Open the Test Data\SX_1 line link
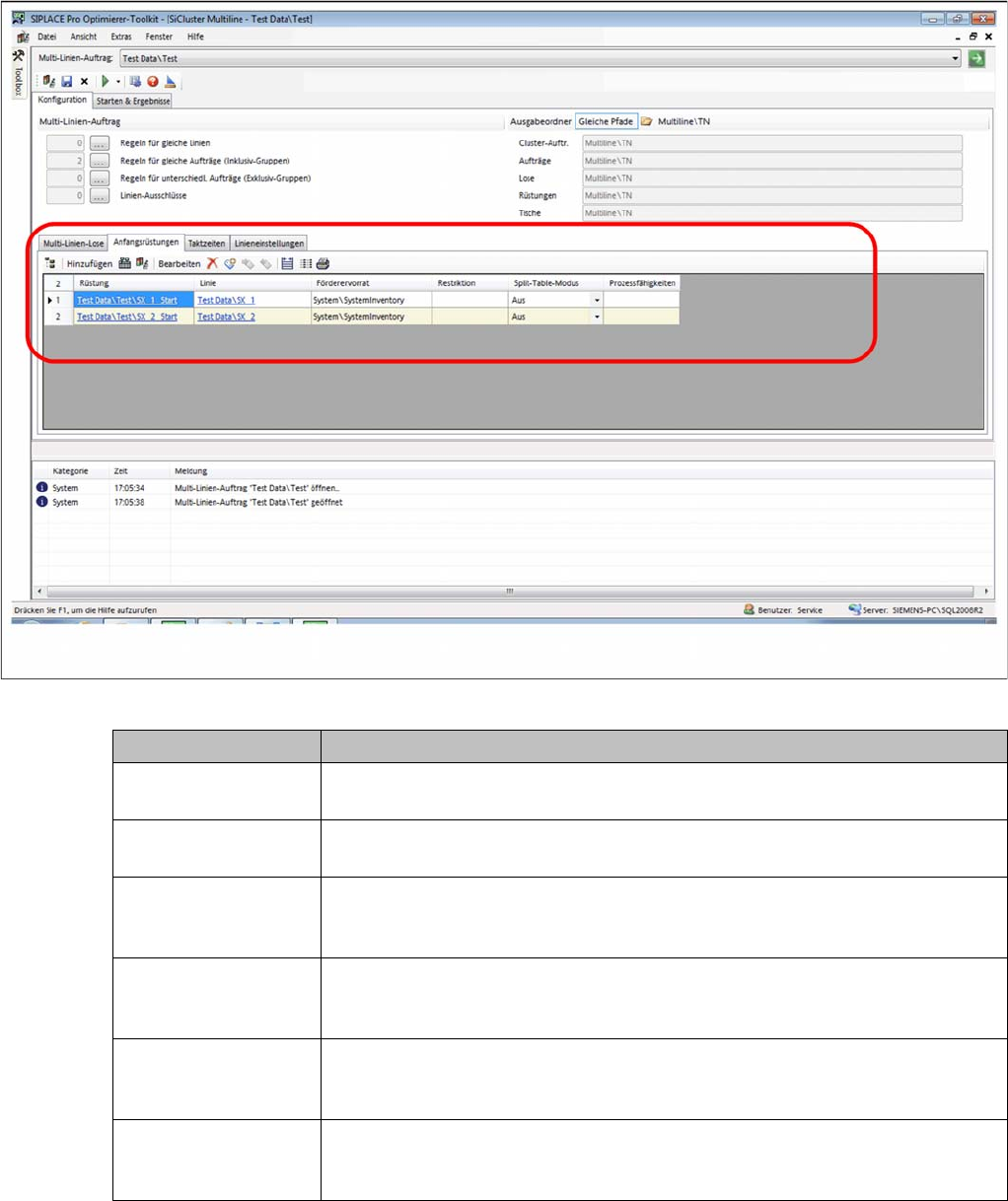Viewport: 1008px width, 1201px height. coord(226,300)
